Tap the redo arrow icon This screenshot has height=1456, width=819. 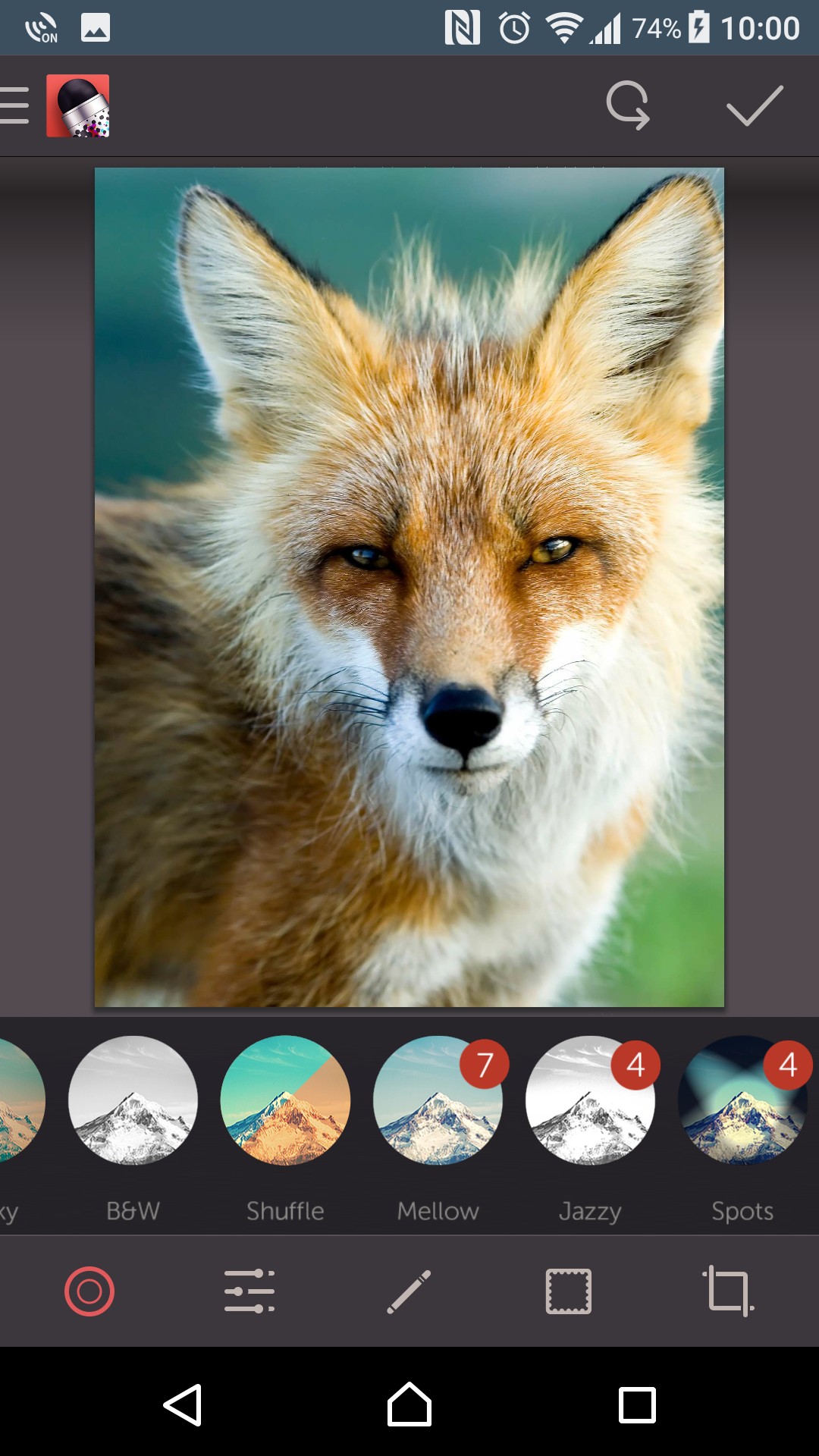(628, 105)
